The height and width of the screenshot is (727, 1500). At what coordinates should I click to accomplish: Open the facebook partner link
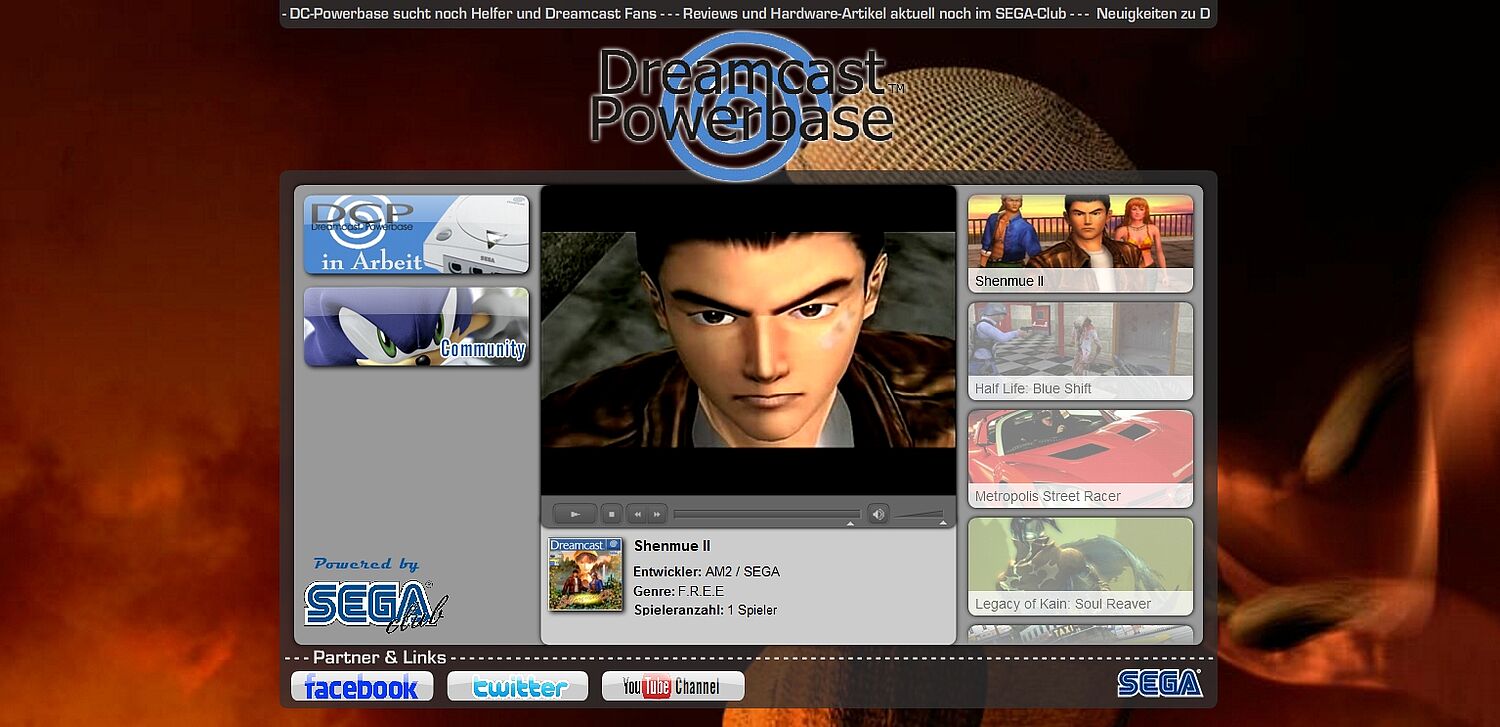[x=362, y=686]
